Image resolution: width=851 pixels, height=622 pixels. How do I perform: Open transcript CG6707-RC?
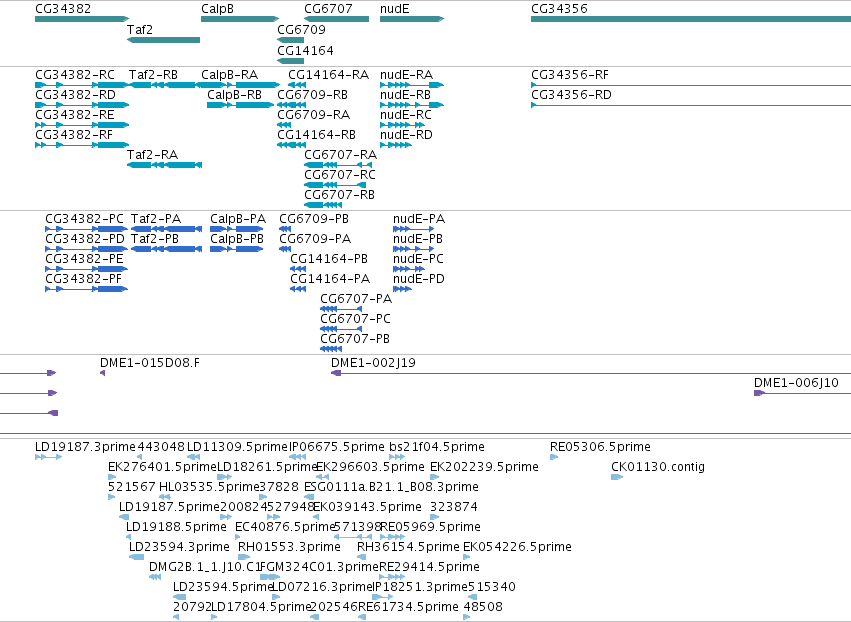[x=340, y=175]
